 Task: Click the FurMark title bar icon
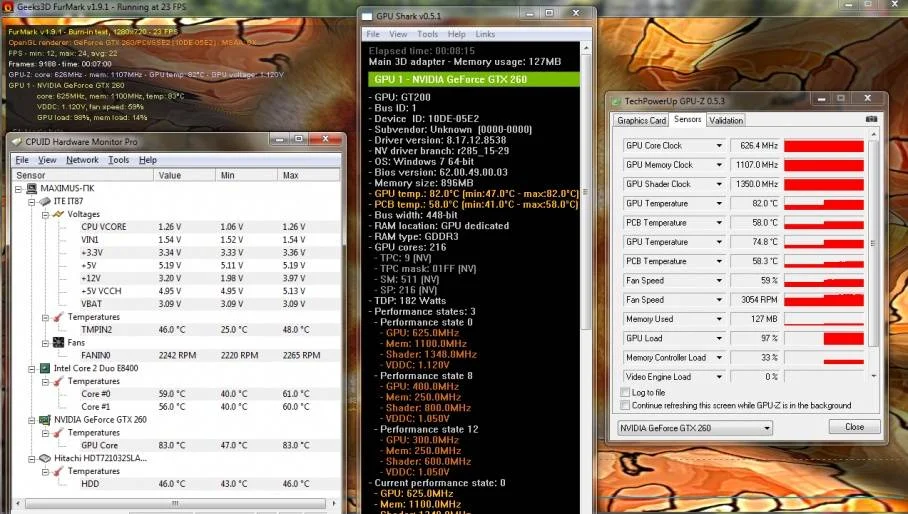(x=8, y=7)
